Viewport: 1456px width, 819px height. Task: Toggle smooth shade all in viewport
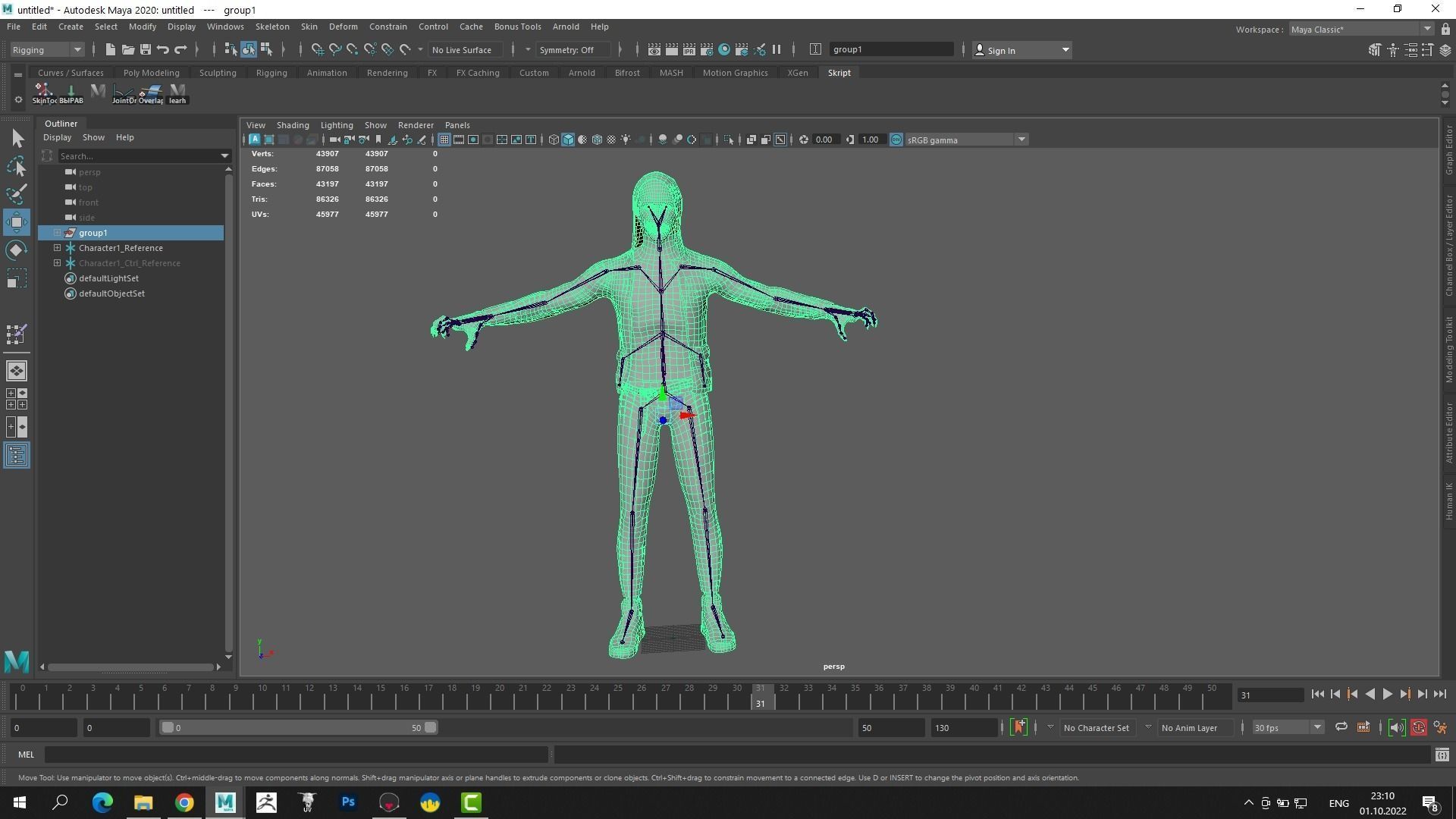click(x=568, y=140)
